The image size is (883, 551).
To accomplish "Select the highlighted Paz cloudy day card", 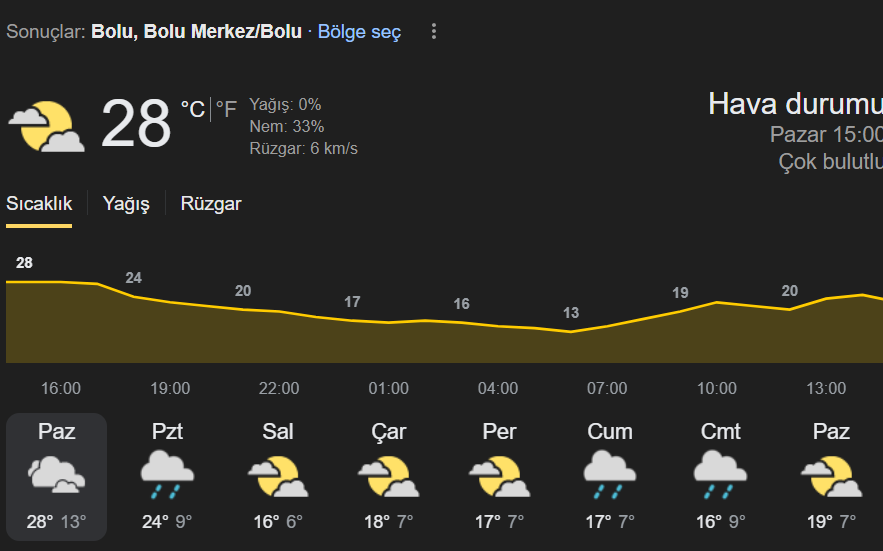I will click(x=56, y=477).
